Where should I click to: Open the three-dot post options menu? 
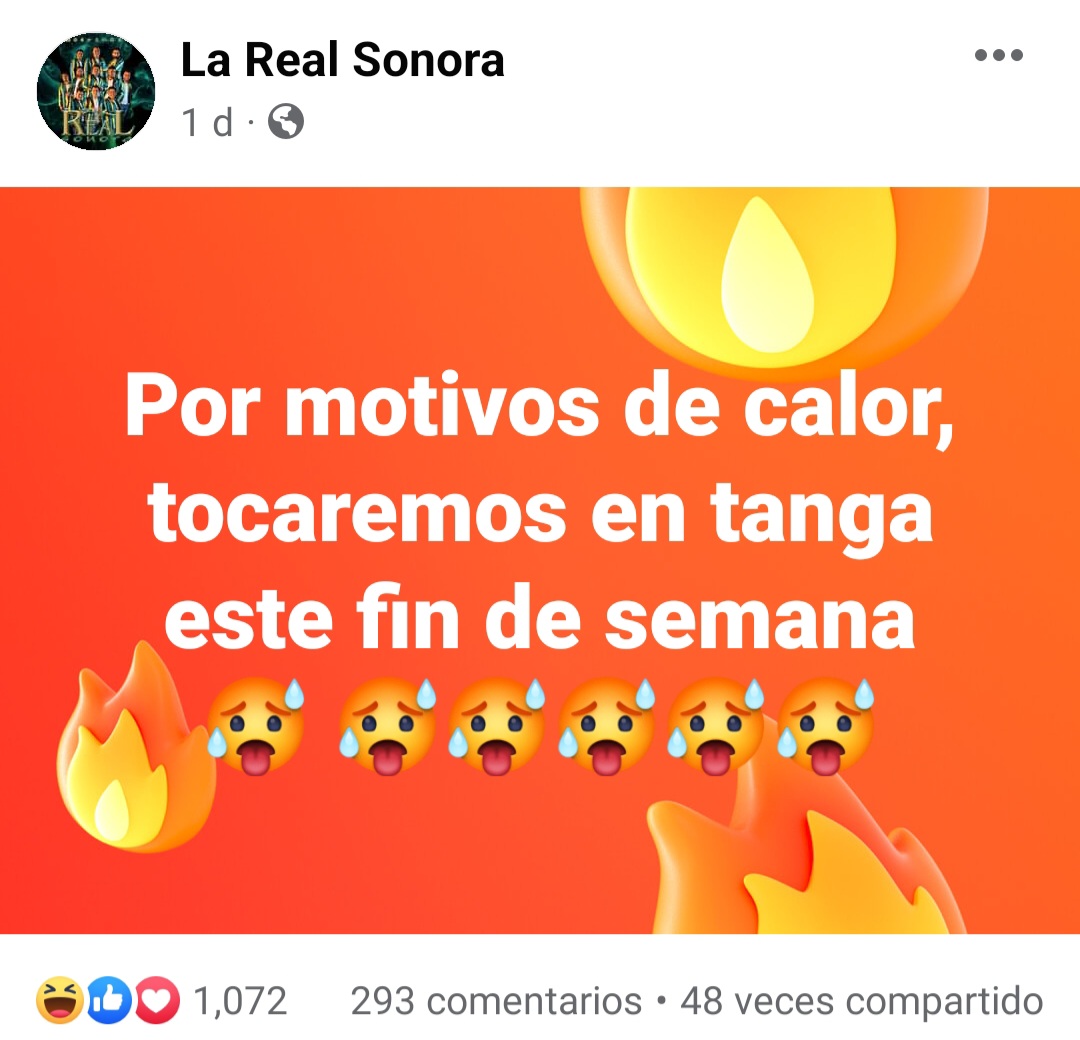pos(999,55)
